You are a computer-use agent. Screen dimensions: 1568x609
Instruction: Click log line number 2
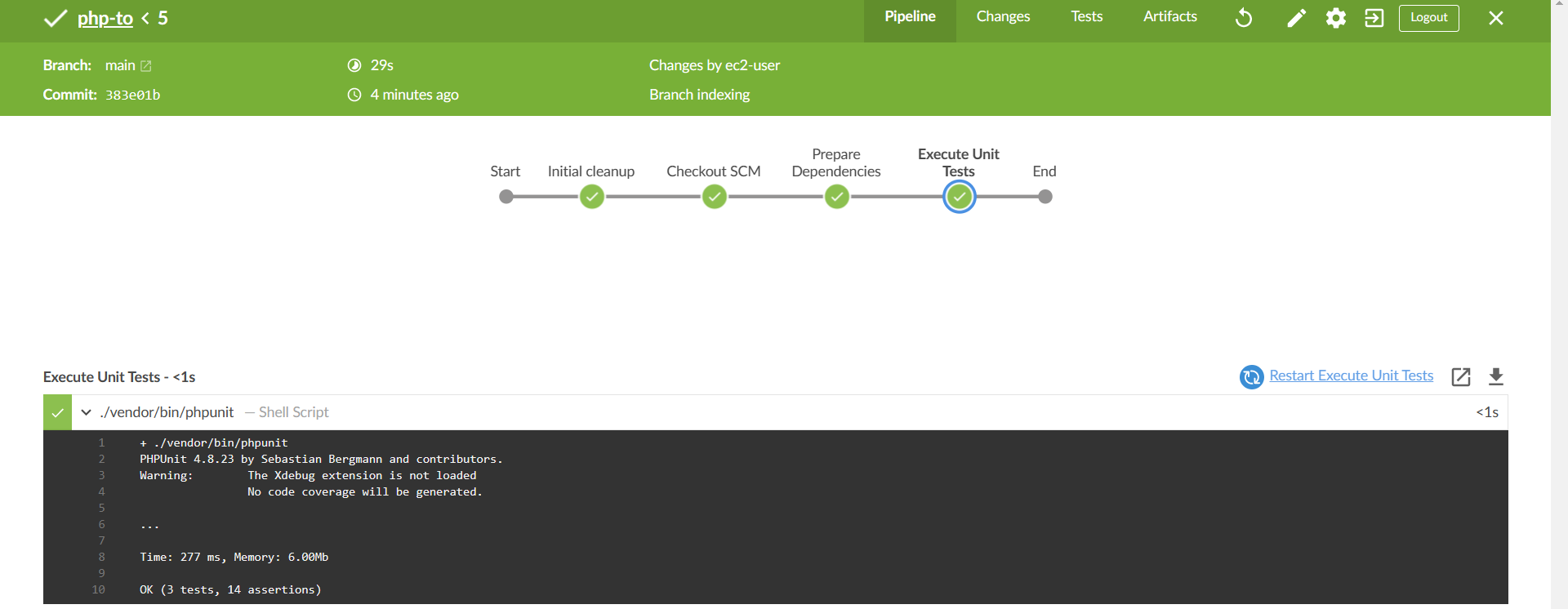(x=101, y=459)
